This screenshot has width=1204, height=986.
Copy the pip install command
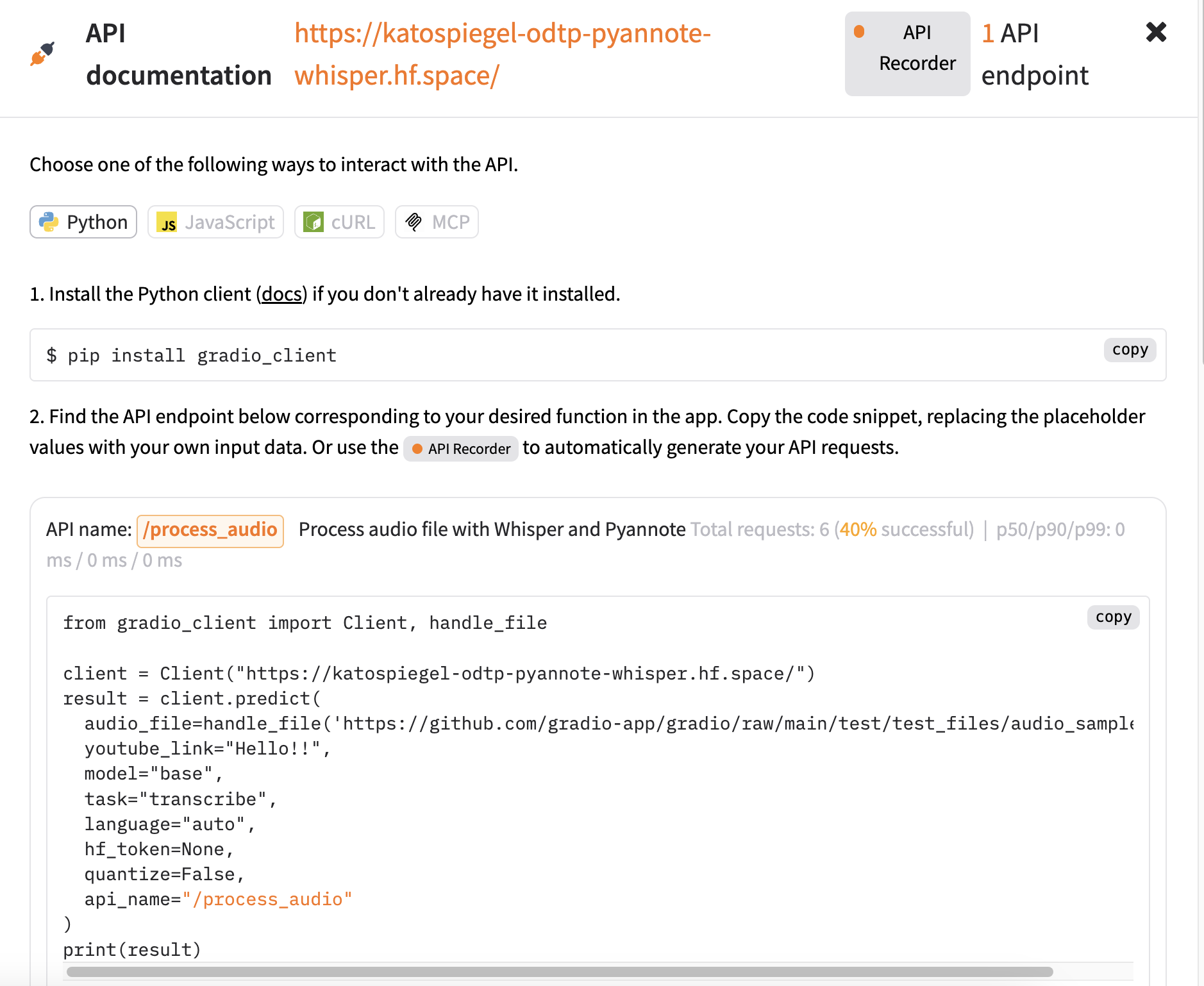pyautogui.click(x=1130, y=349)
